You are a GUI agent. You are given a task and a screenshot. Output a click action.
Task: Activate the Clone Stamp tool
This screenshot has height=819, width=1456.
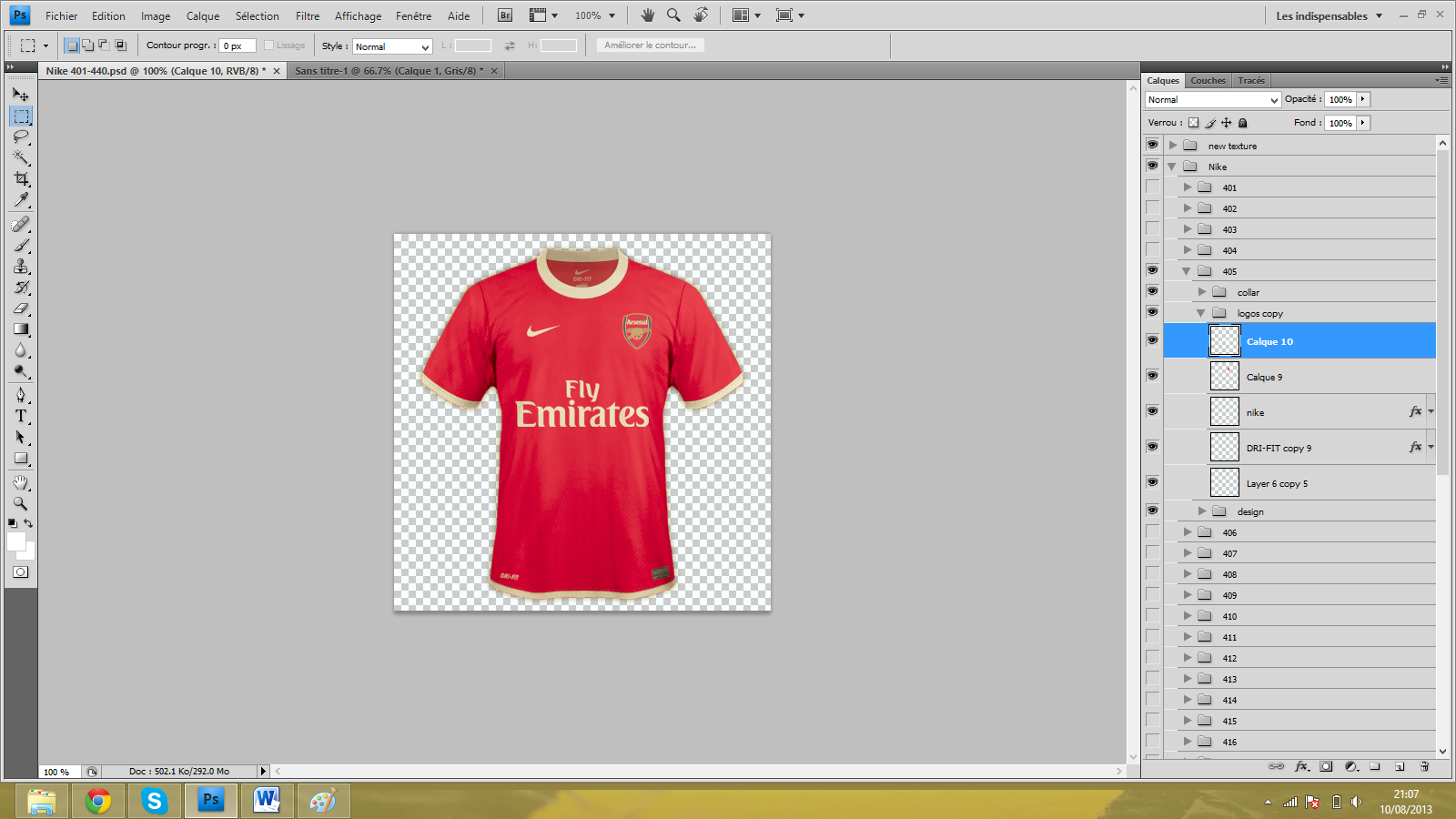tap(21, 266)
